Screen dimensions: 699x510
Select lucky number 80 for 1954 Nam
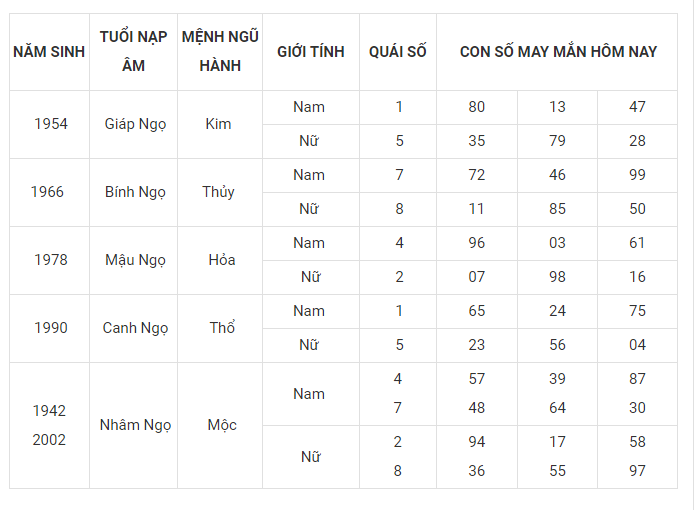(477, 107)
